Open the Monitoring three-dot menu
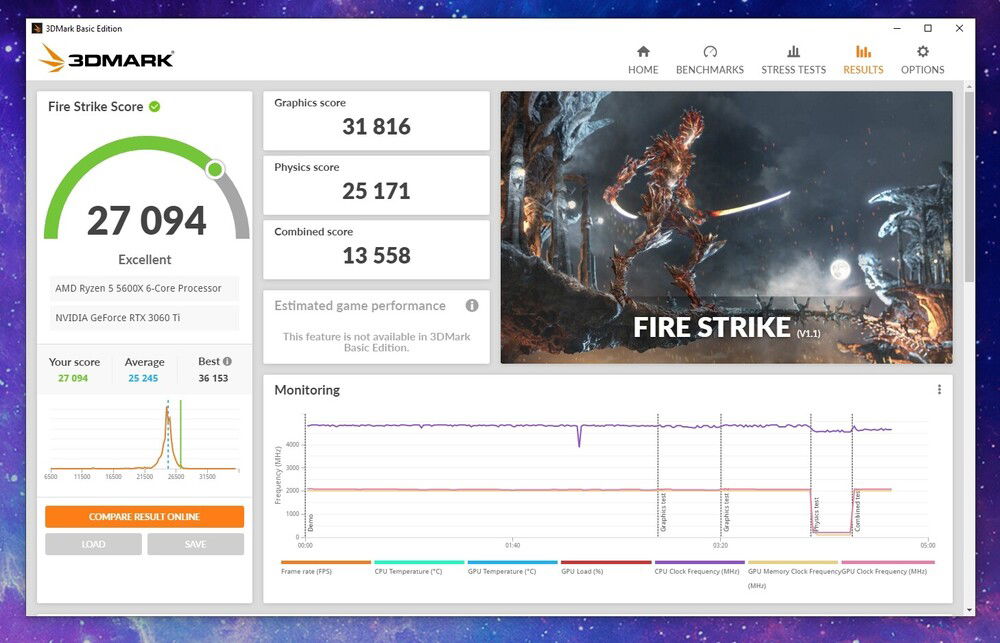The width and height of the screenshot is (1000, 643). (939, 390)
